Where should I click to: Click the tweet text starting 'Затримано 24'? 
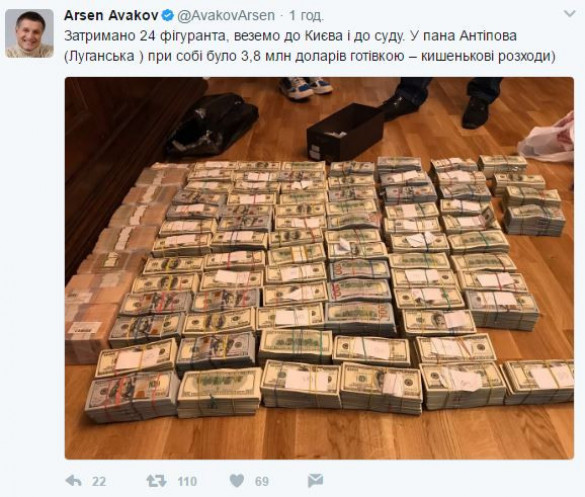(x=310, y=46)
